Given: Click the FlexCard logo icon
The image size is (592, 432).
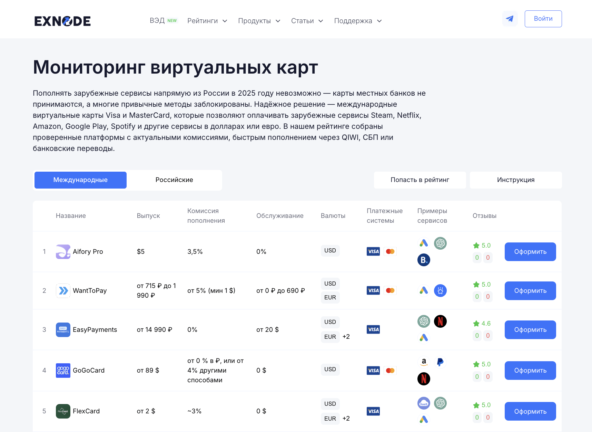Looking at the screenshot, I should point(63,411).
